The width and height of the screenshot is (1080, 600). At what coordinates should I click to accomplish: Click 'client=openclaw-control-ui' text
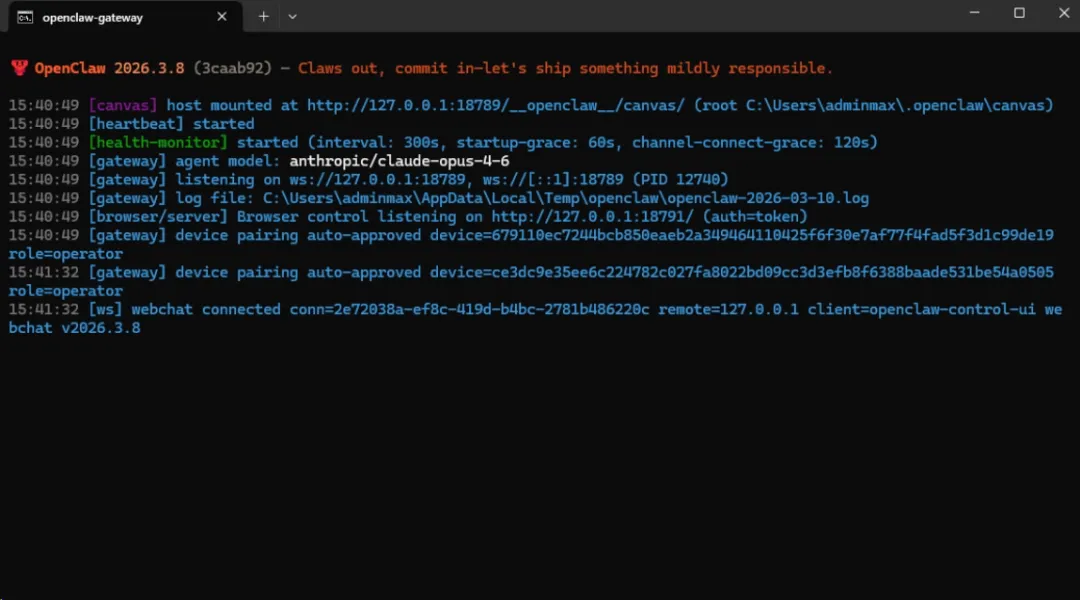tap(921, 310)
